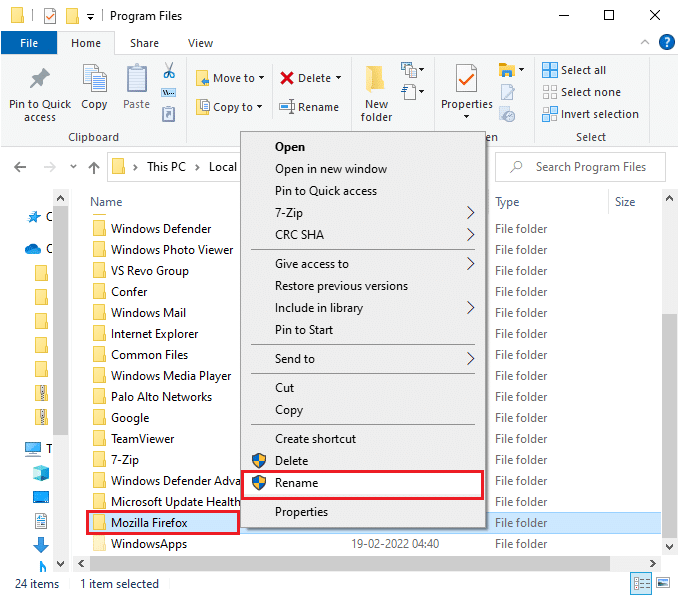Click the Select all icon
Screen dimensions: 680x596
549,70
